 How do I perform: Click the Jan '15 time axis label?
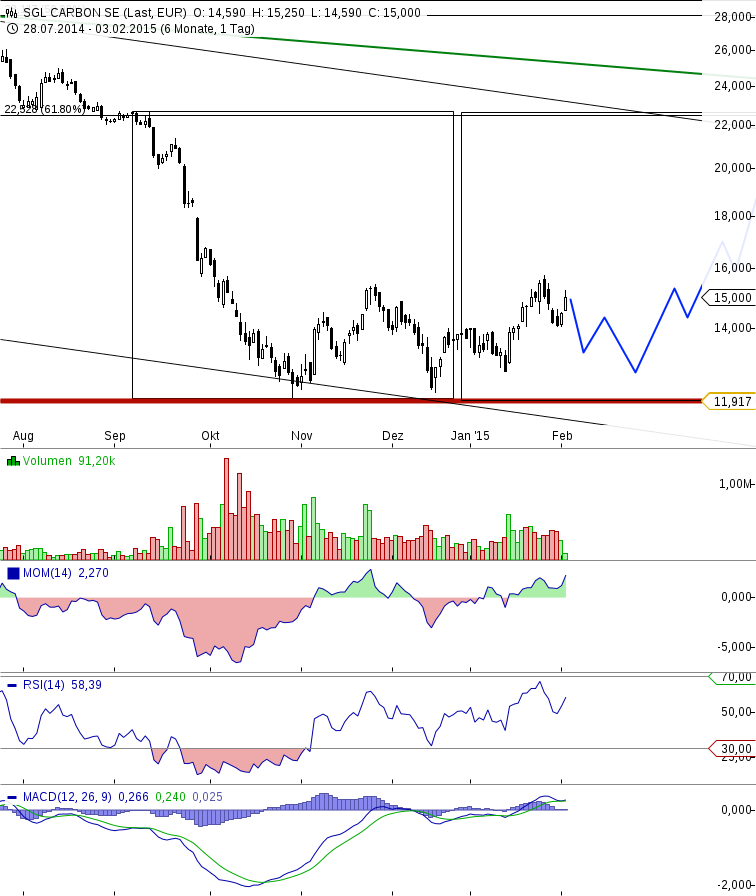point(470,436)
